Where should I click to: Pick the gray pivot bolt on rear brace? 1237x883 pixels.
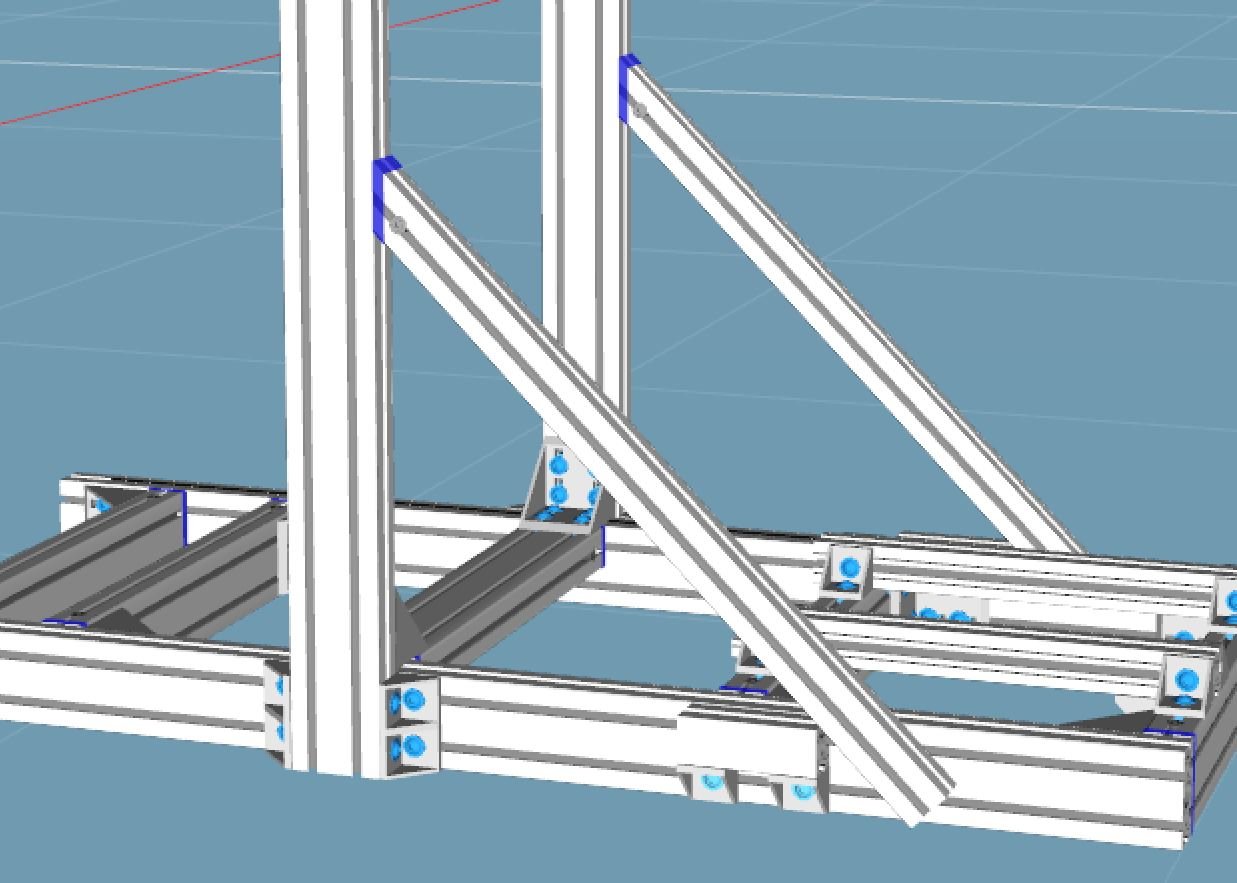(641, 109)
